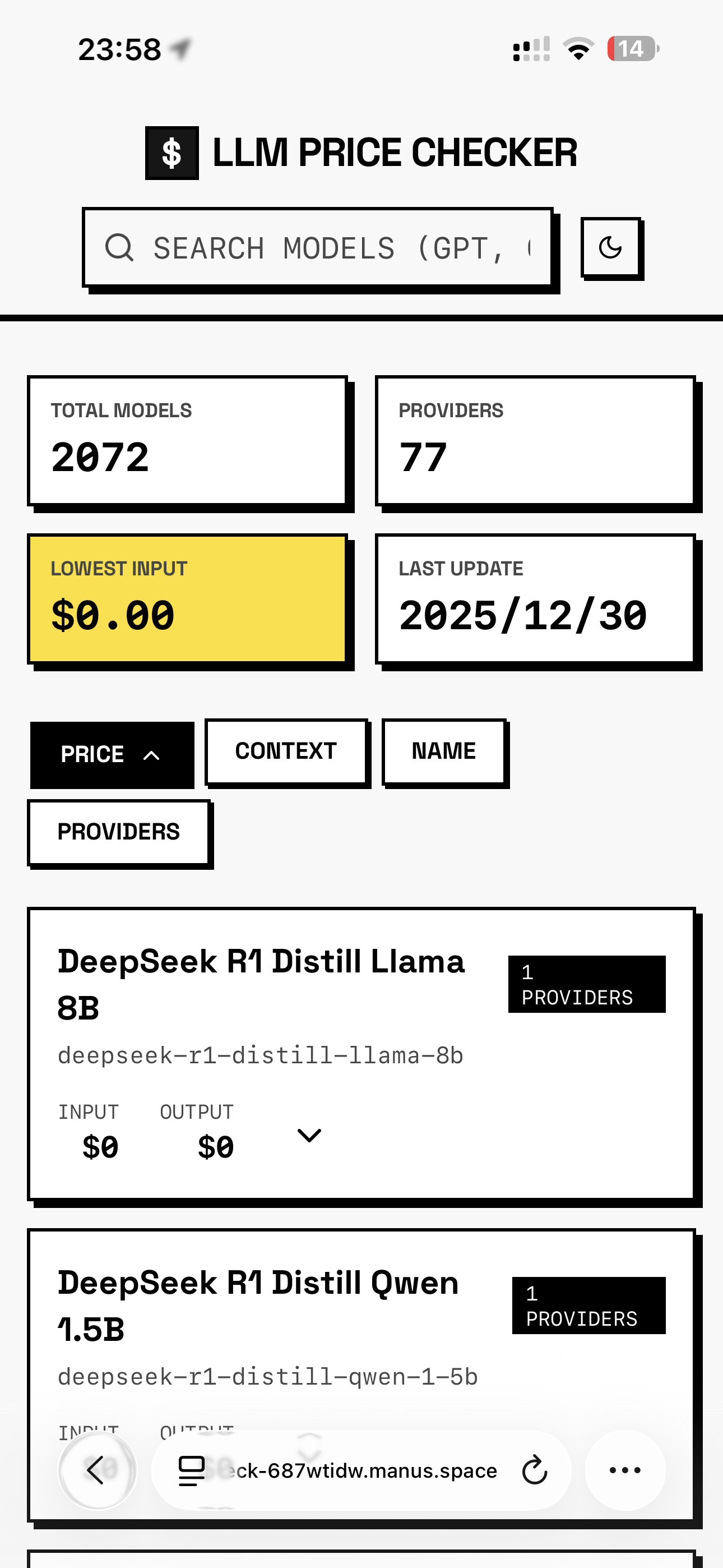Reload the page with refresh icon
This screenshot has height=1568, width=723.
pyautogui.click(x=534, y=1470)
